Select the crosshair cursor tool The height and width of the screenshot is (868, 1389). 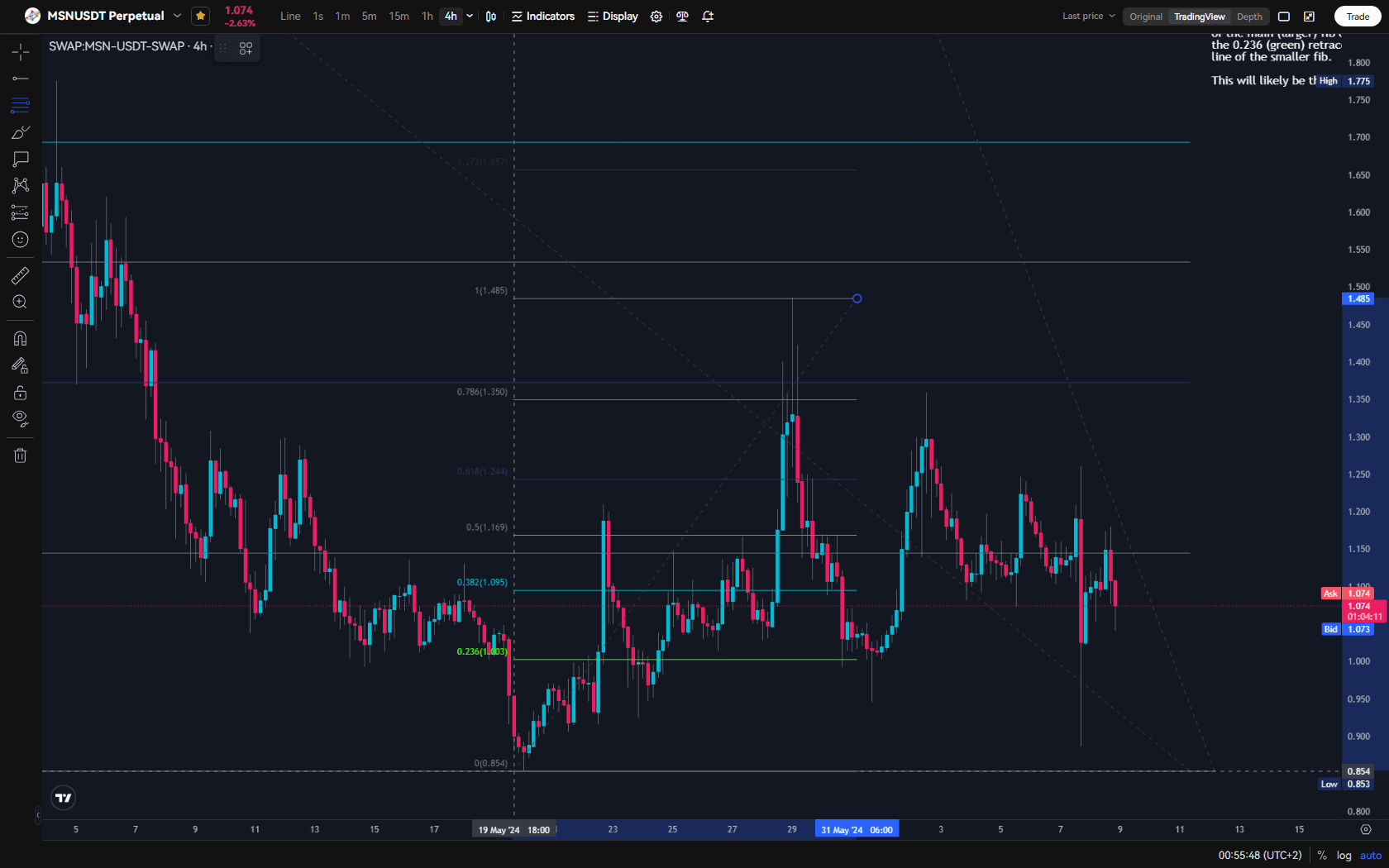click(21, 52)
